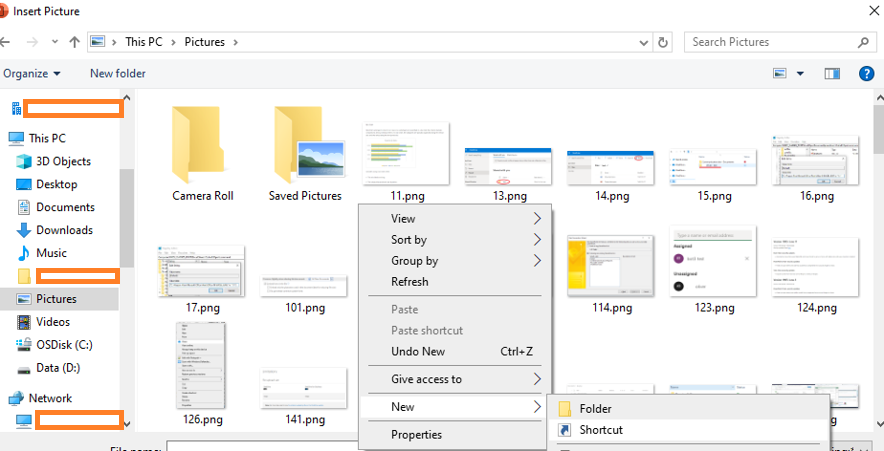This screenshot has width=884, height=451.
Task: Open the Saved Pictures folder
Action: 305,154
